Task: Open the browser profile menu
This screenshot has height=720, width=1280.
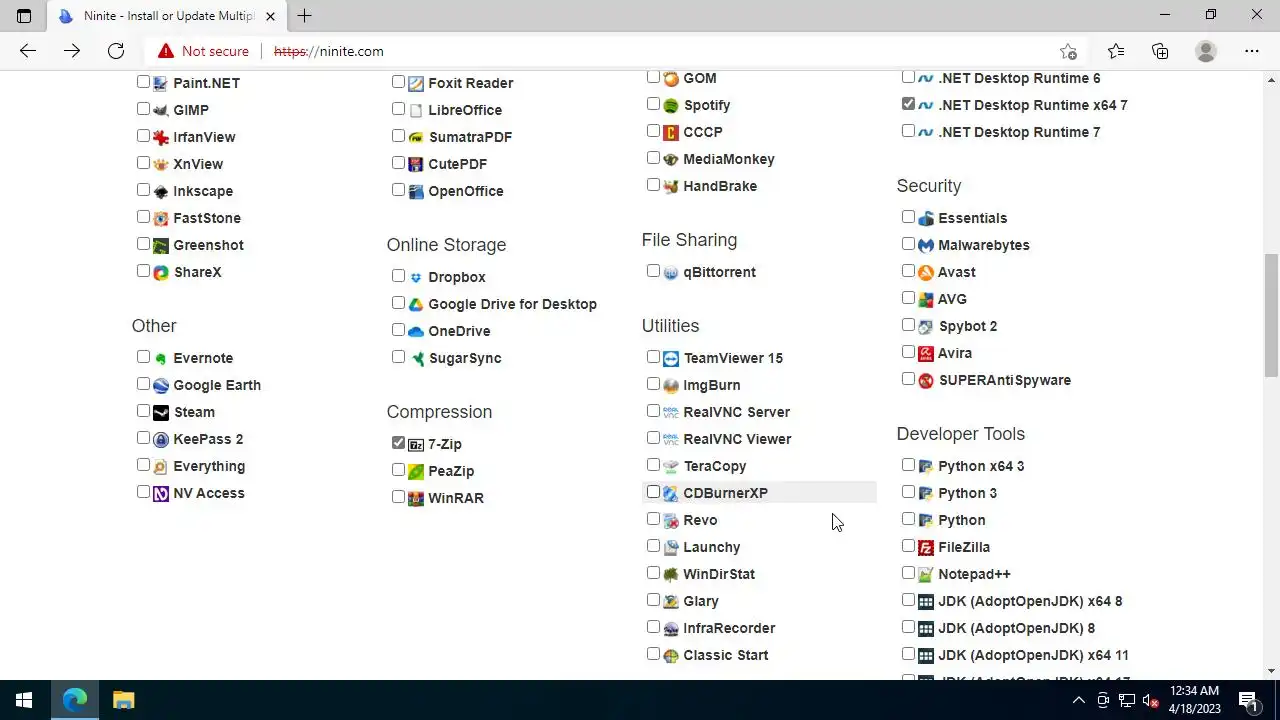Action: point(1206,51)
